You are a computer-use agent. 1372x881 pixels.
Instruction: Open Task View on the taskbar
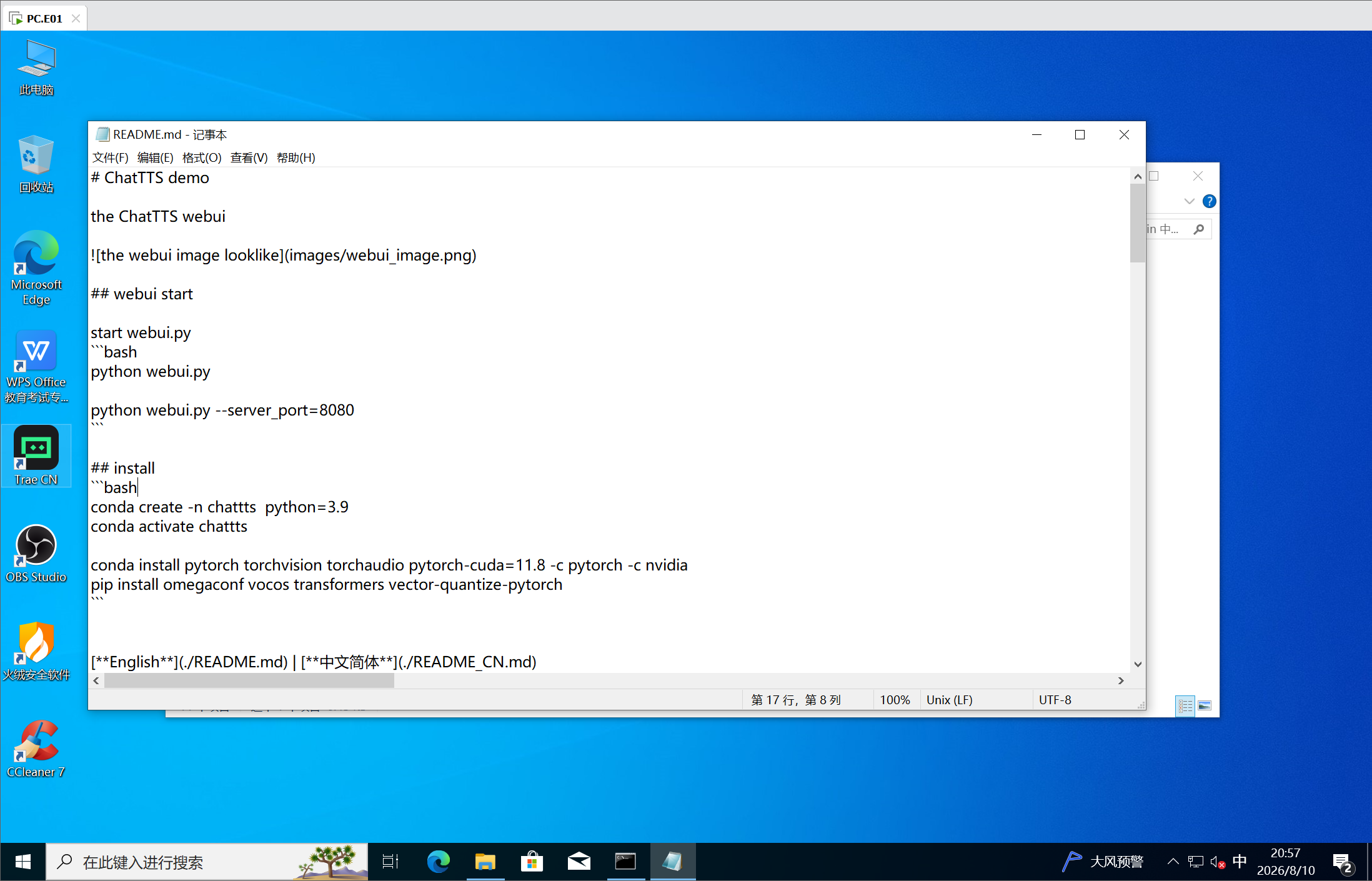tap(390, 862)
